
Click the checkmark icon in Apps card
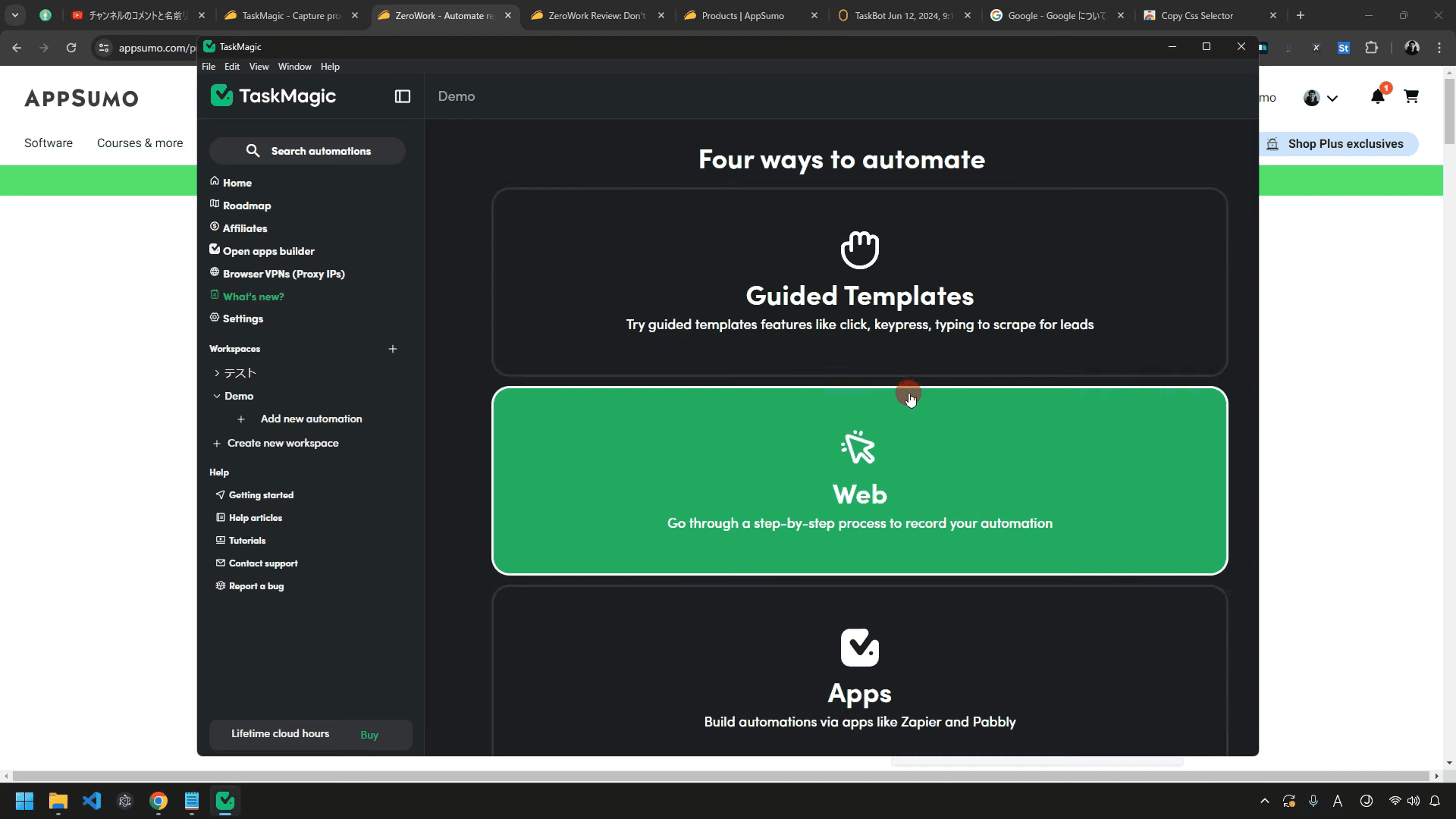[859, 648]
